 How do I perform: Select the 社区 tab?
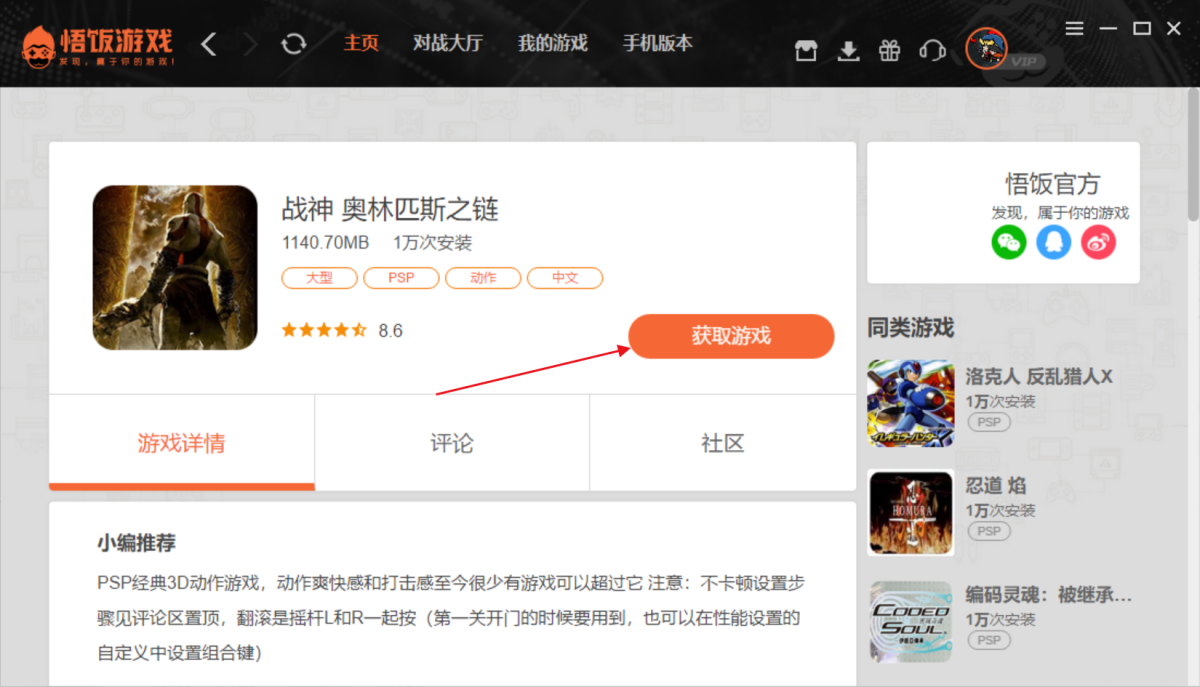tap(723, 443)
